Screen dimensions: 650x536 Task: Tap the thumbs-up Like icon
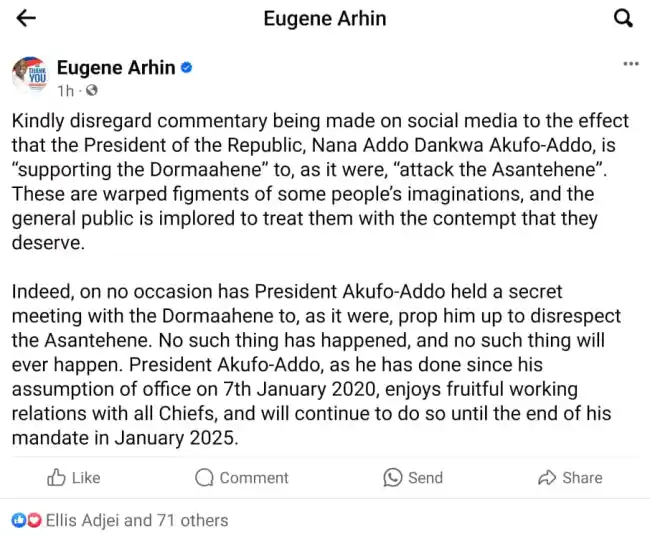[x=57, y=477]
